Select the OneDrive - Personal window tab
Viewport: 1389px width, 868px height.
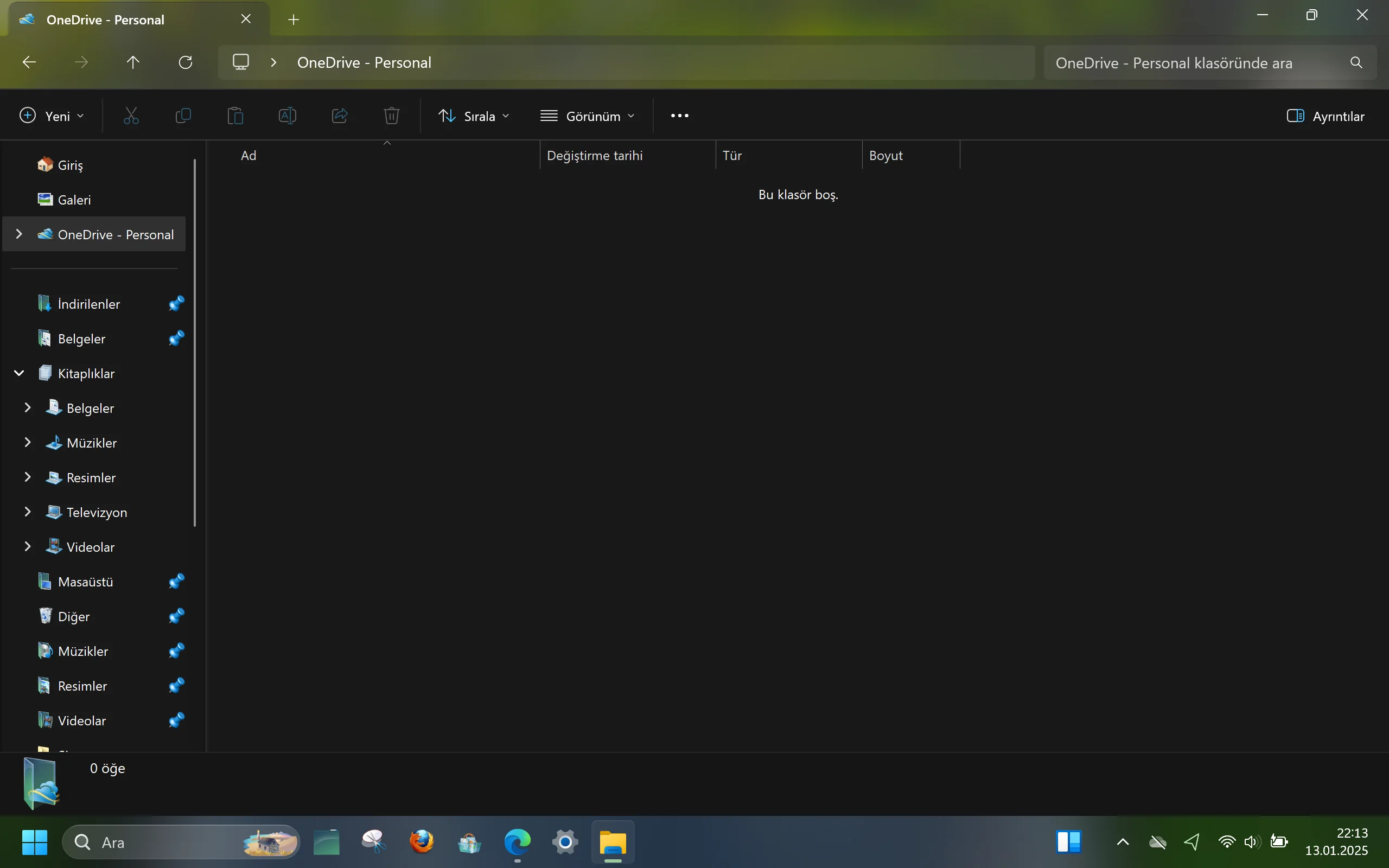click(138, 20)
